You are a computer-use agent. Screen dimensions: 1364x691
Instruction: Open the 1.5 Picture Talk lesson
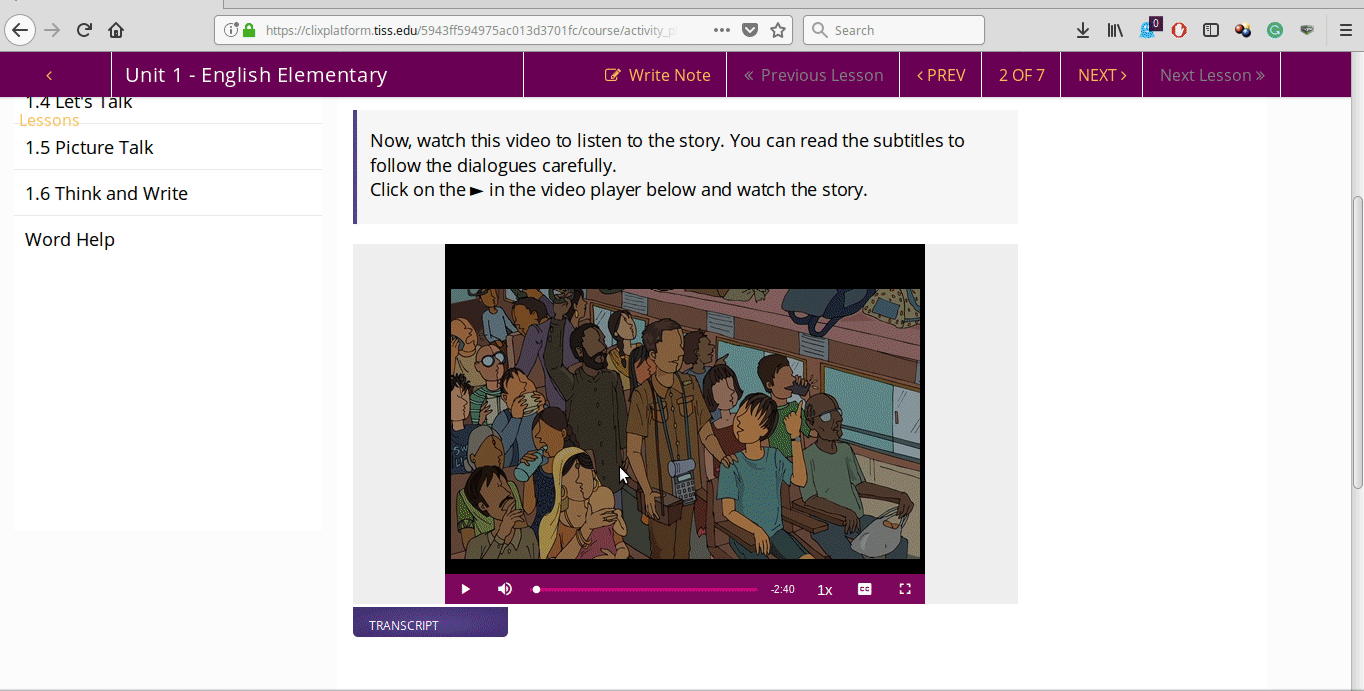click(90, 147)
